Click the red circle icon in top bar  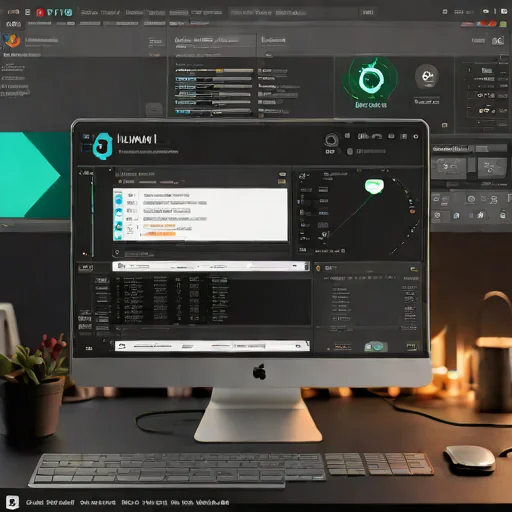(41, 13)
